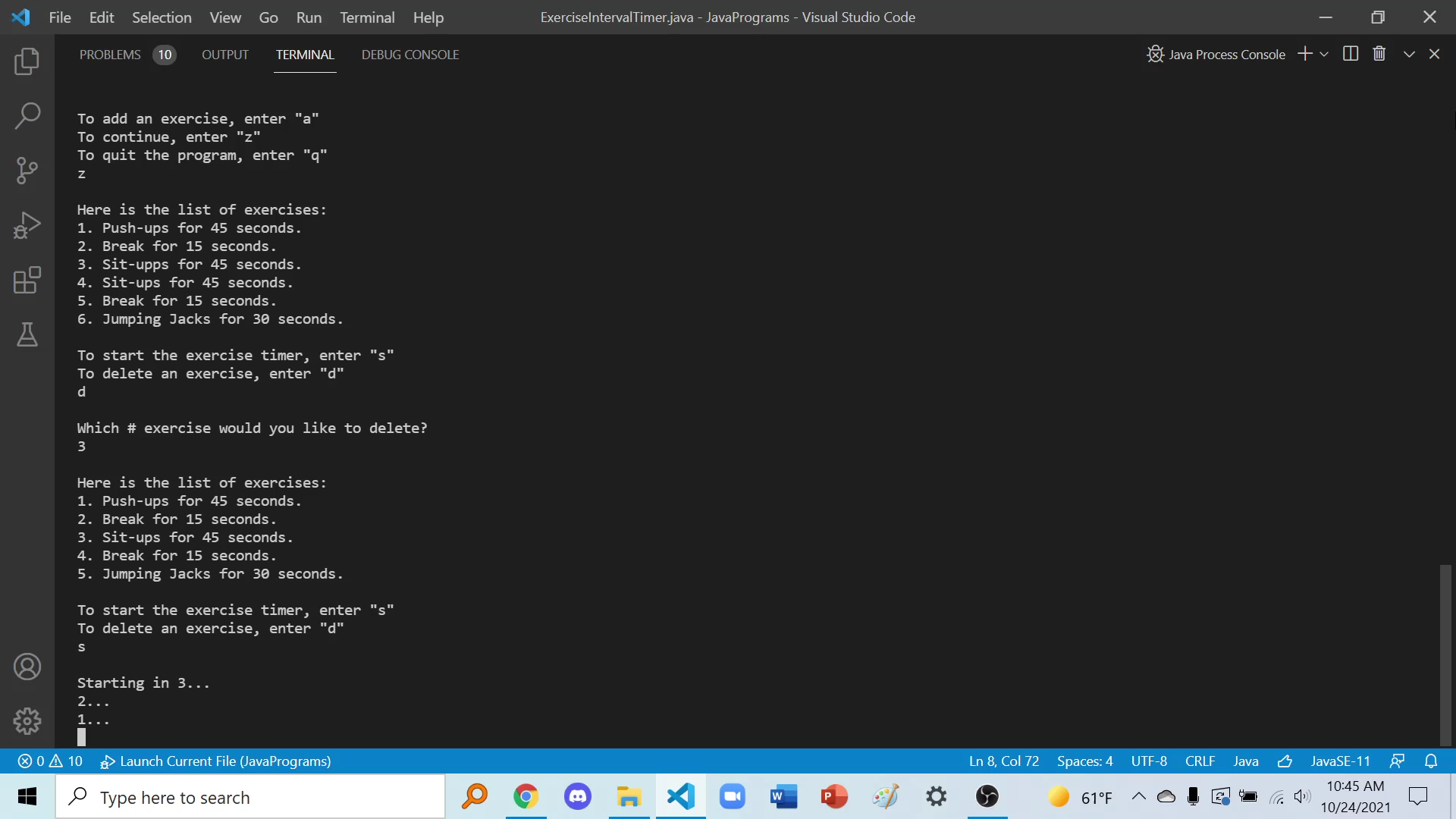Open the Extensions view icon
The image size is (1456, 819).
pos(27,280)
